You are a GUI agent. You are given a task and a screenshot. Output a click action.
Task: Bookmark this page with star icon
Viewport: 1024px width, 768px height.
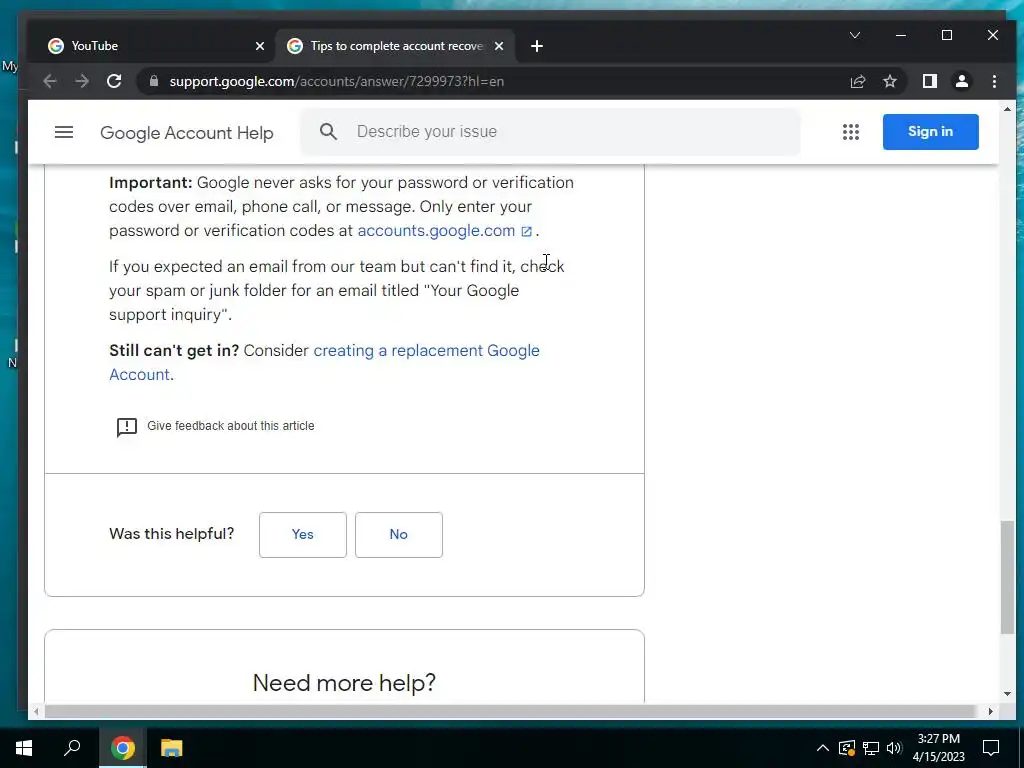[889, 81]
